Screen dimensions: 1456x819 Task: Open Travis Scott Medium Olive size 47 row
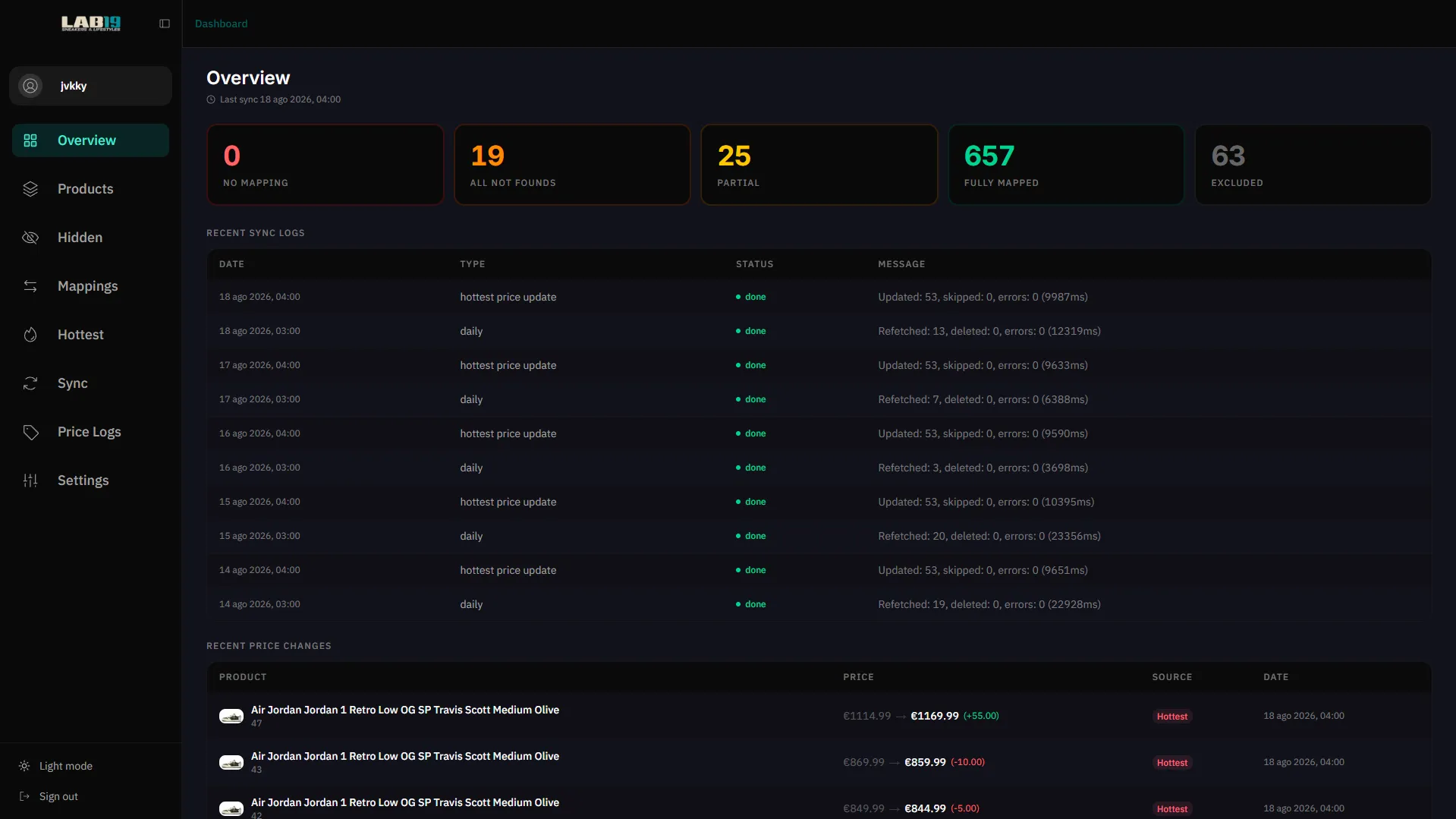(x=819, y=716)
